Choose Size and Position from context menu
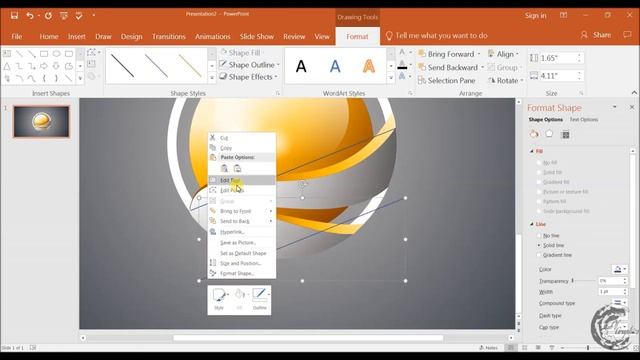This screenshot has height=360, width=640. pyautogui.click(x=242, y=263)
